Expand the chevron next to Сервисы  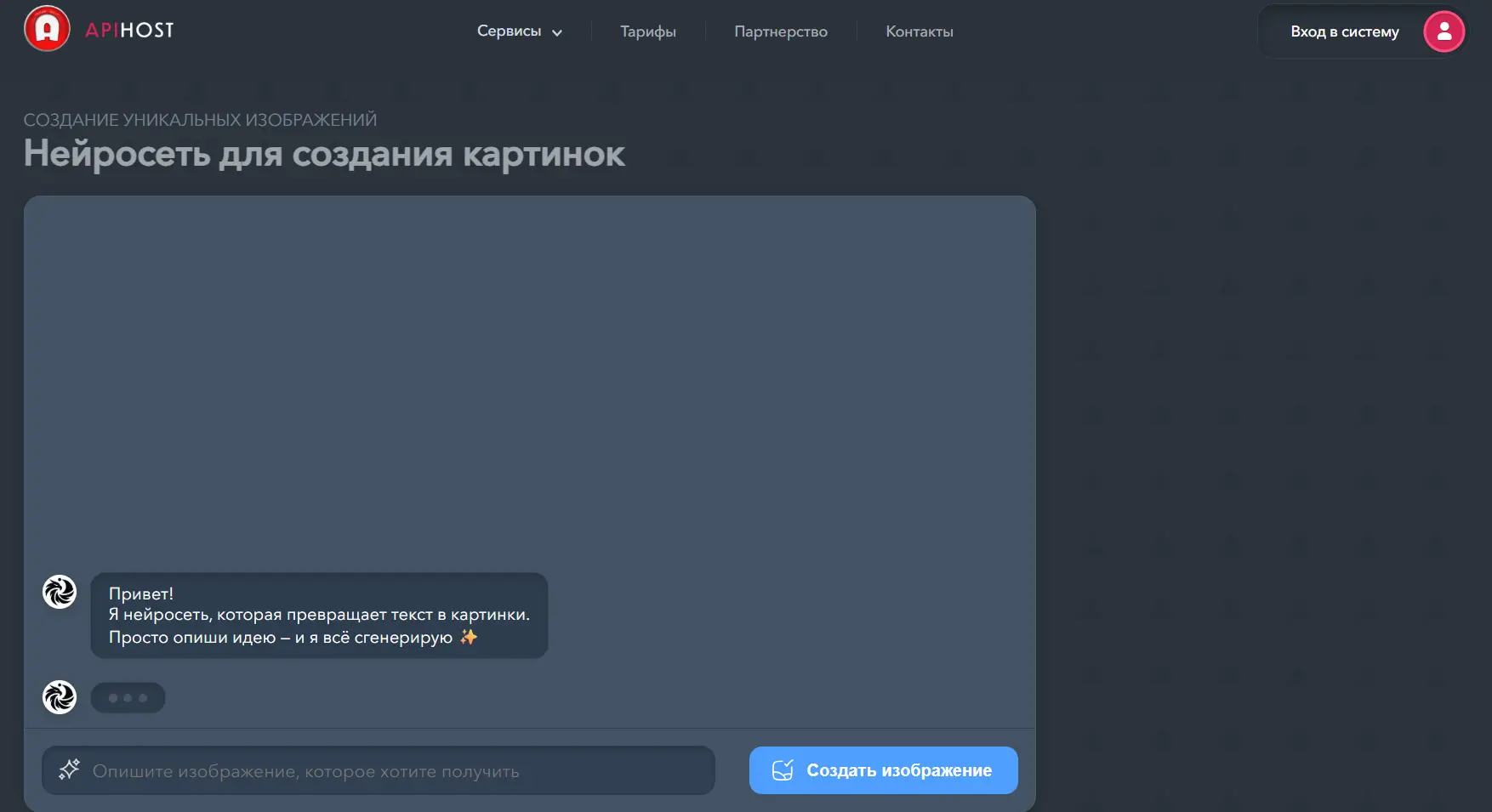pyautogui.click(x=557, y=33)
